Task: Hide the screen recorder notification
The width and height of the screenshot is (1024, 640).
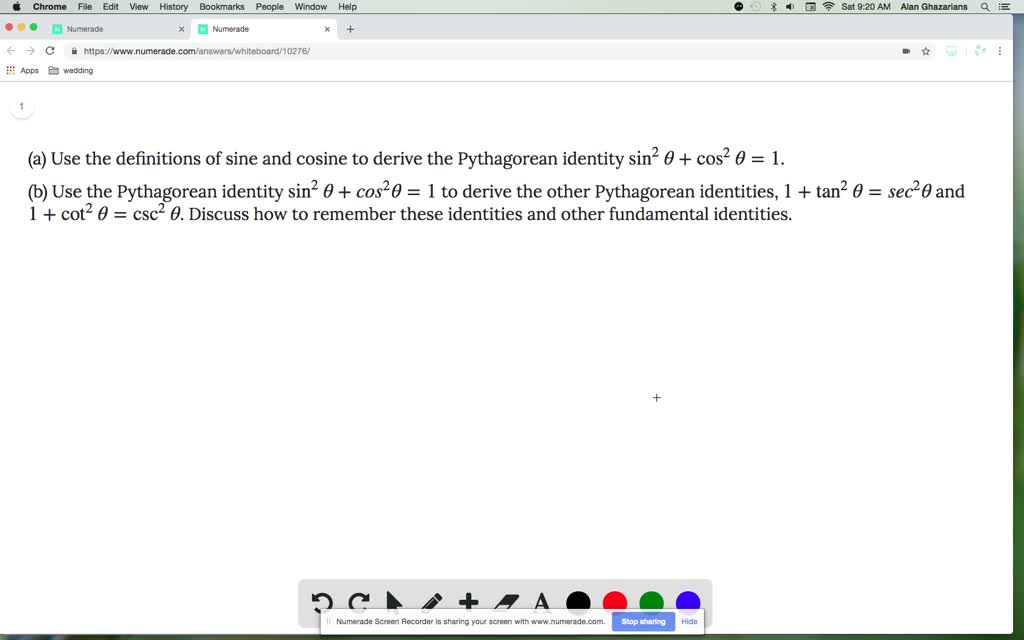Action: tap(689, 621)
